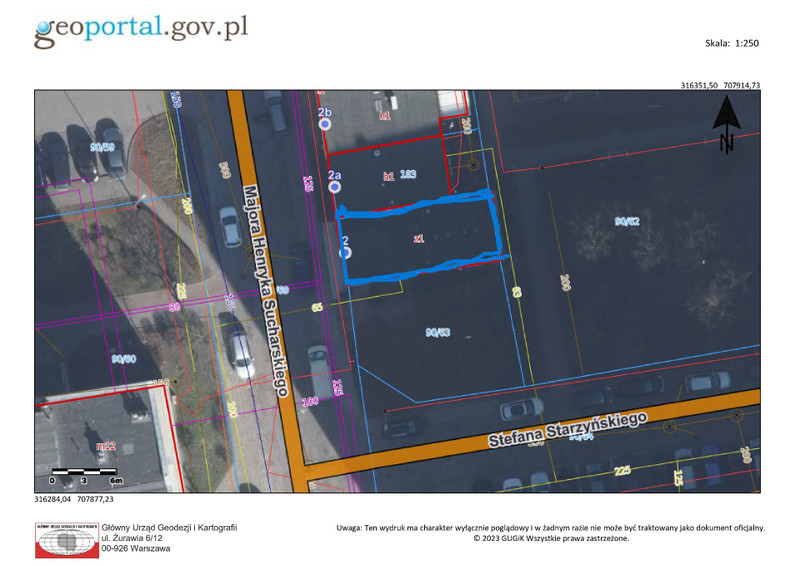Click the north arrow compass icon
The image size is (800, 566).
point(727,128)
